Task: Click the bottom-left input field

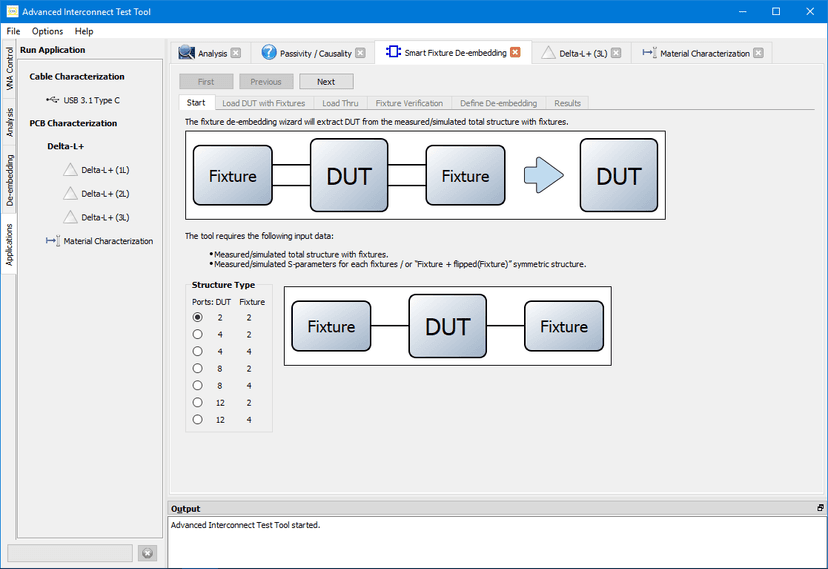Action: (x=70, y=553)
